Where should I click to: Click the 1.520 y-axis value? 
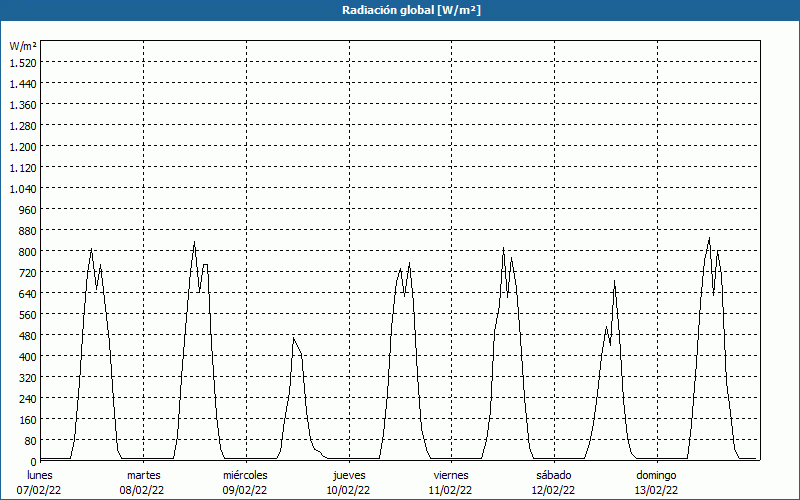pyautogui.click(x=23, y=63)
